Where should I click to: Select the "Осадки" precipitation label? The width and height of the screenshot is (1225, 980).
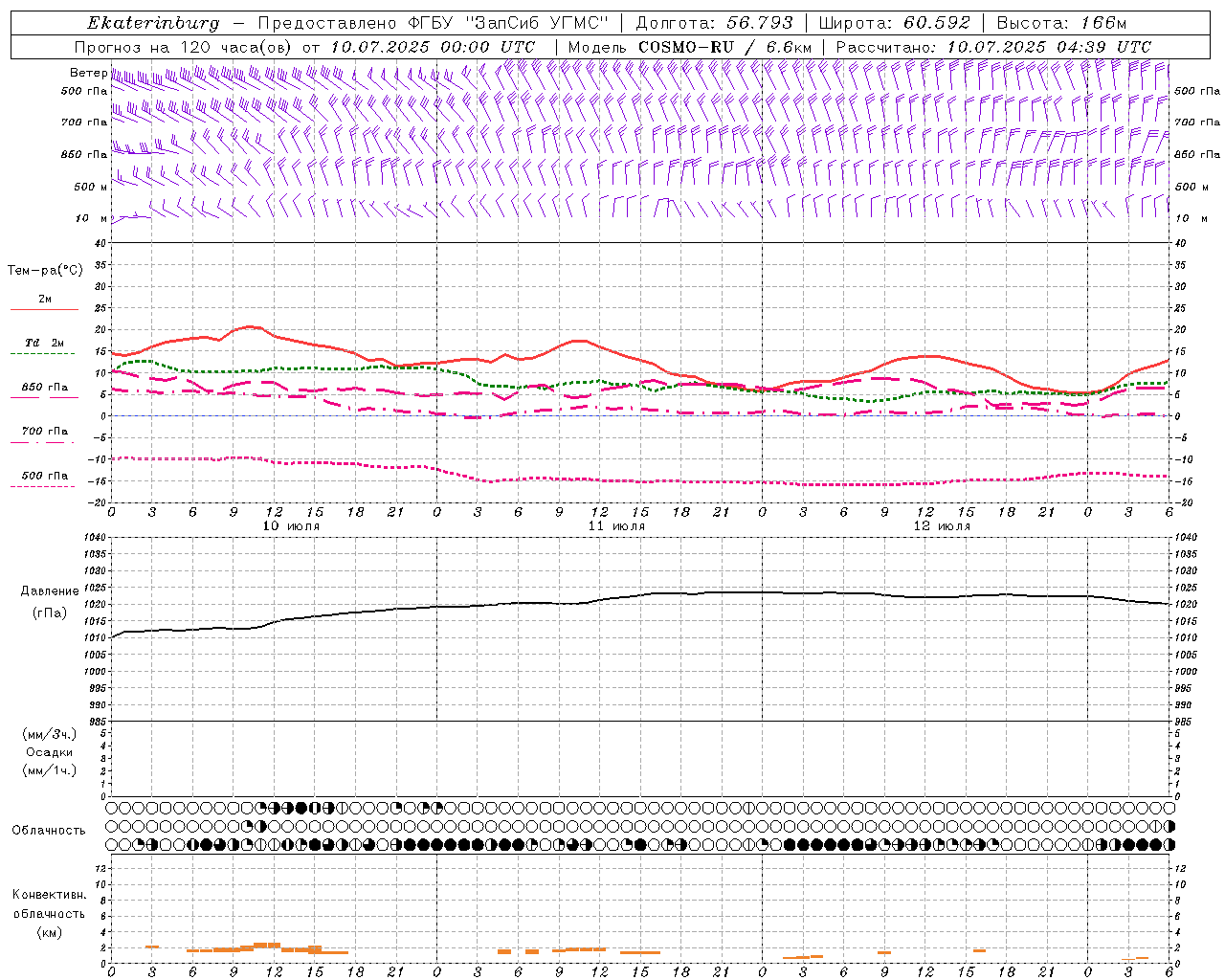pos(50,752)
